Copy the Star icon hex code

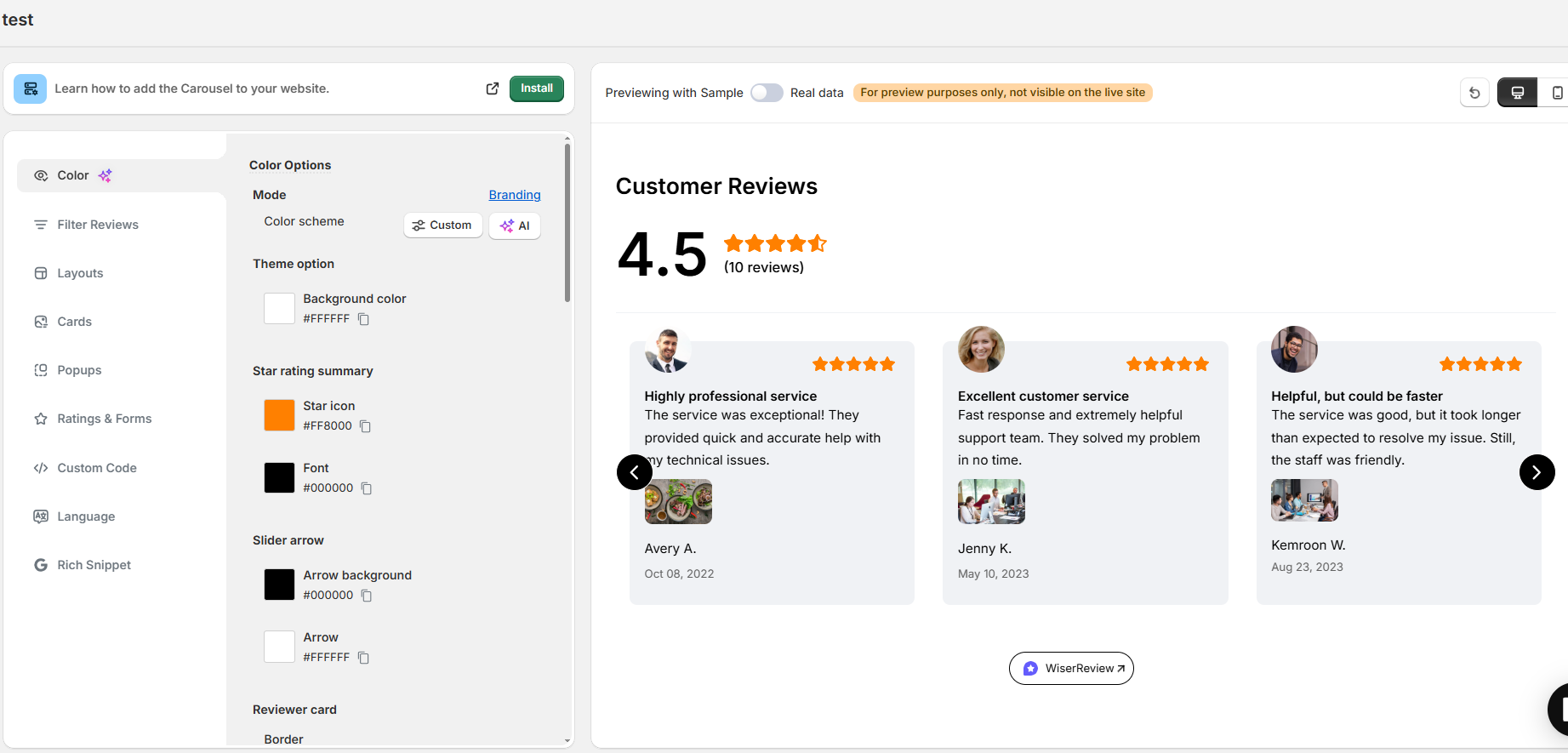[x=365, y=426]
